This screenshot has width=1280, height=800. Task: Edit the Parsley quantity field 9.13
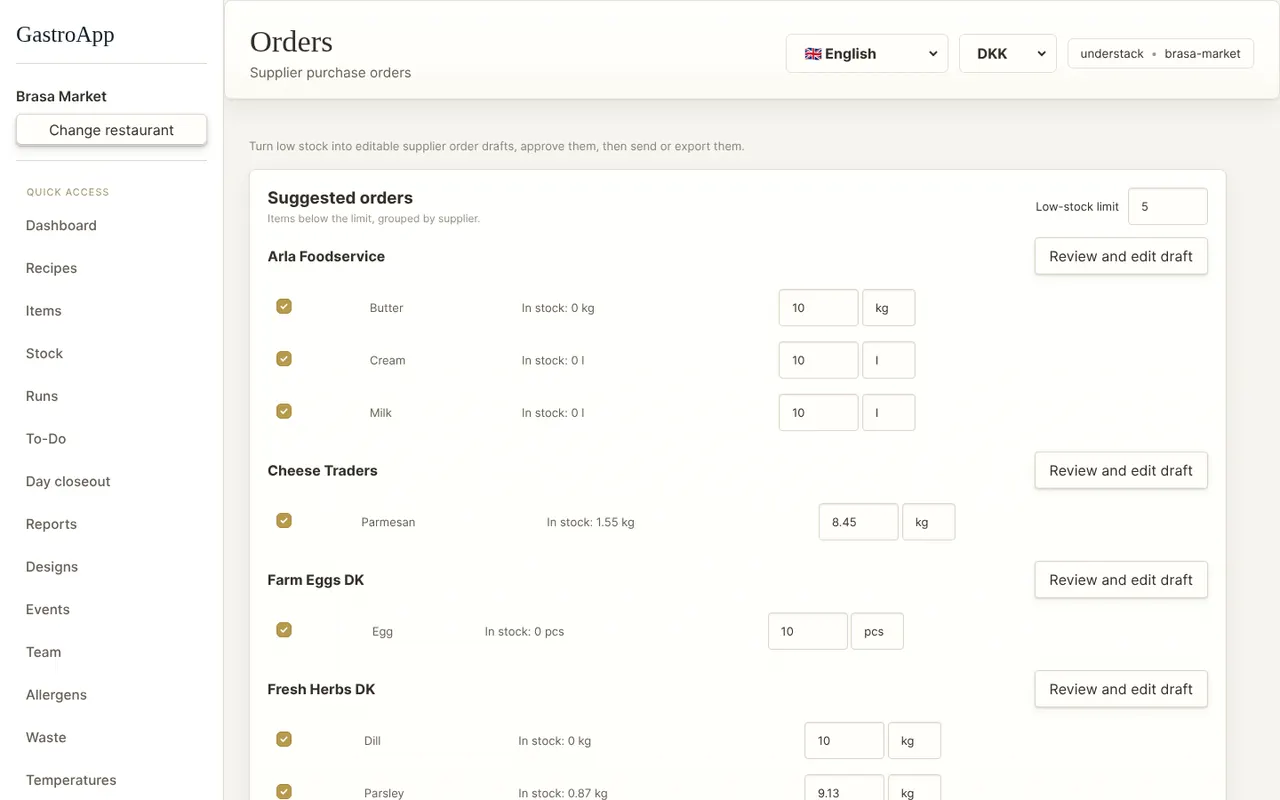tap(844, 788)
